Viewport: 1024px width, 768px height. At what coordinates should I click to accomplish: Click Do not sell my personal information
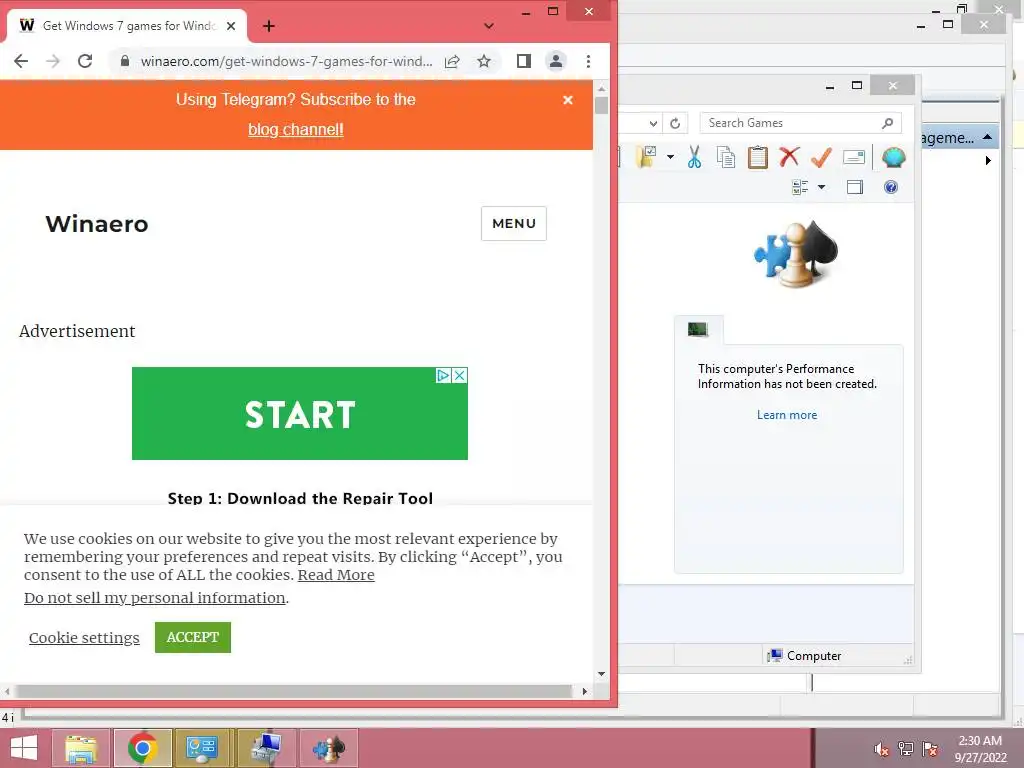(x=155, y=598)
